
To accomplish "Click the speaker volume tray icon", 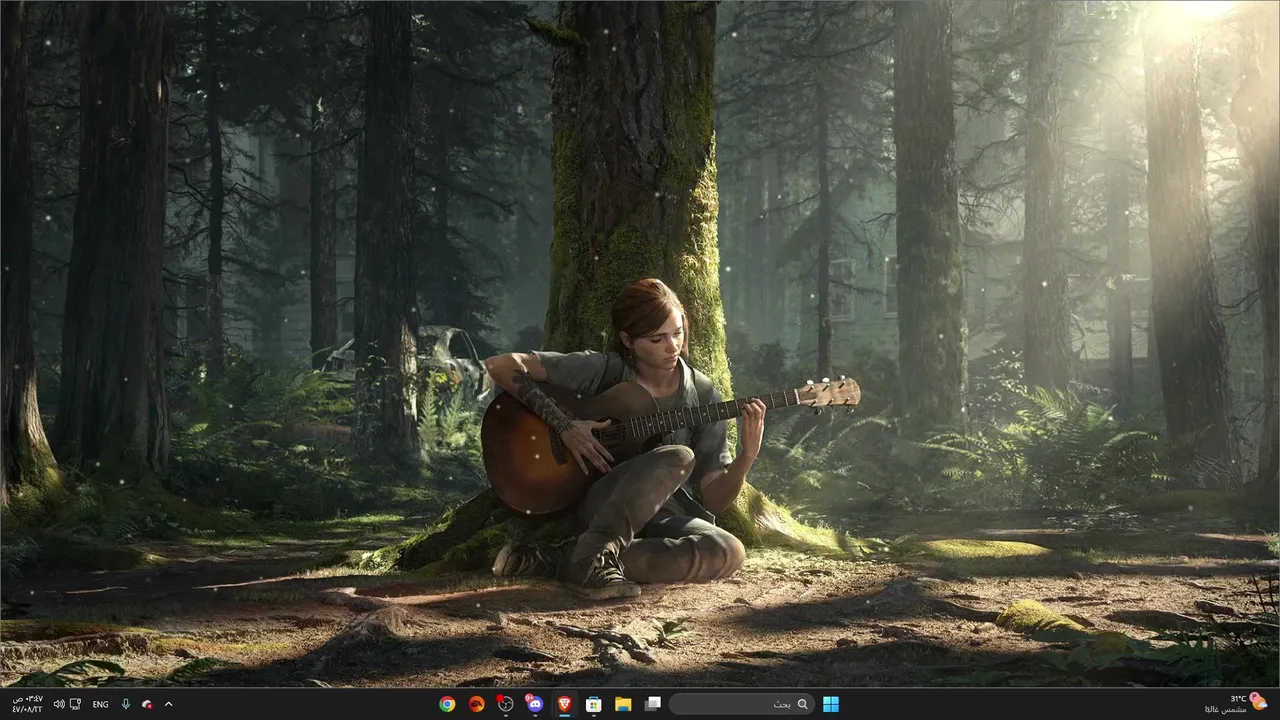I will [x=59, y=704].
